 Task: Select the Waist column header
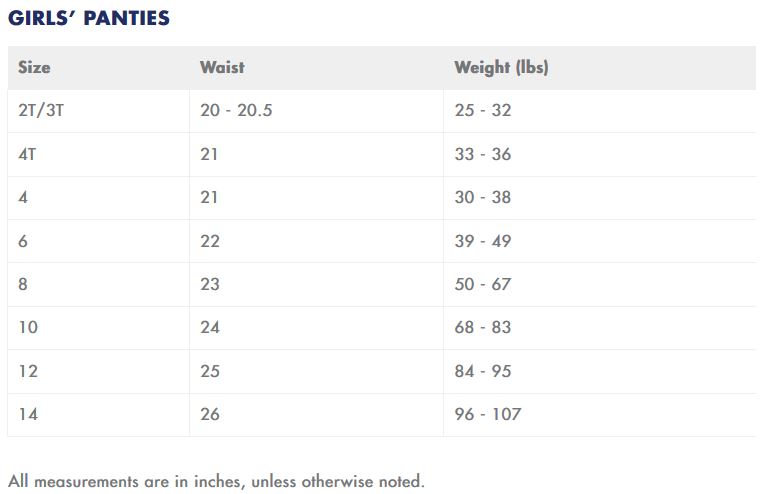(222, 67)
